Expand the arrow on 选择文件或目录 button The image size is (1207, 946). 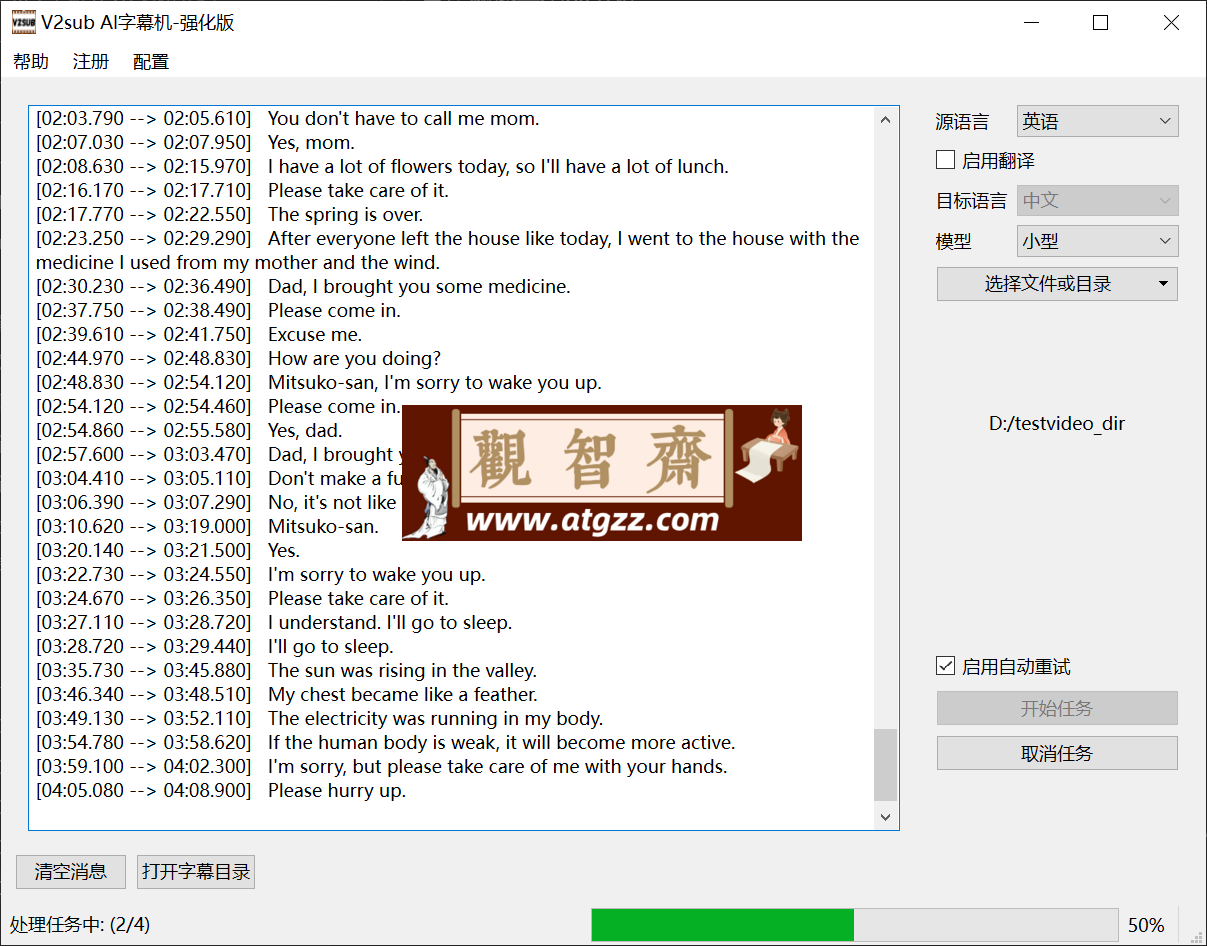coord(1163,284)
